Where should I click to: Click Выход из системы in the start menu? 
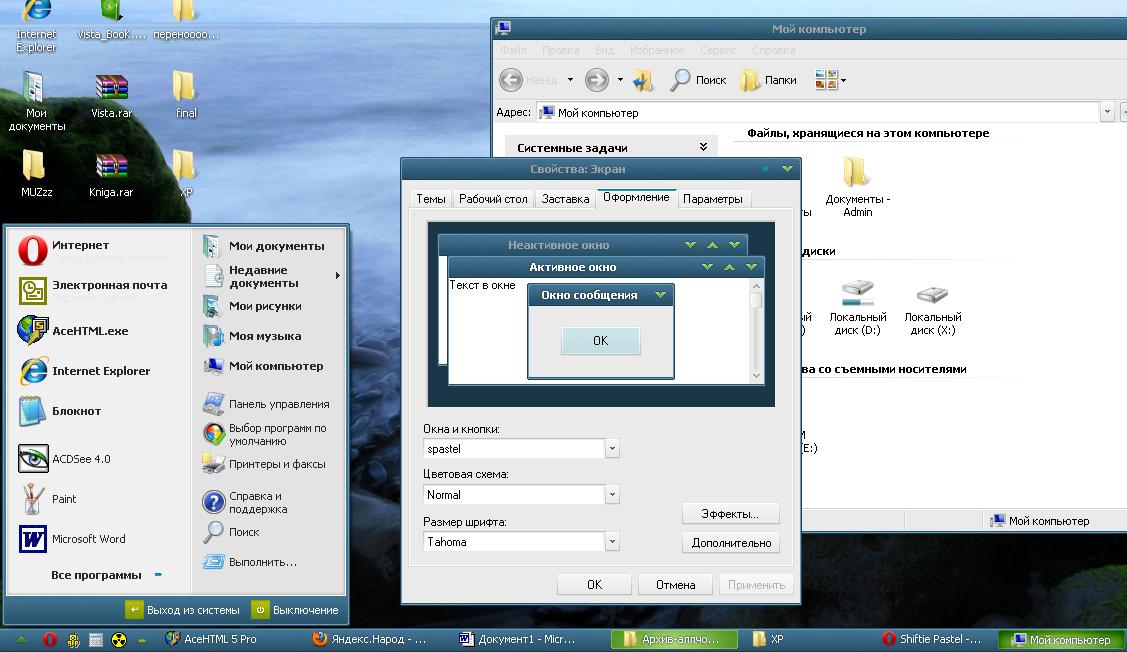click(x=183, y=610)
